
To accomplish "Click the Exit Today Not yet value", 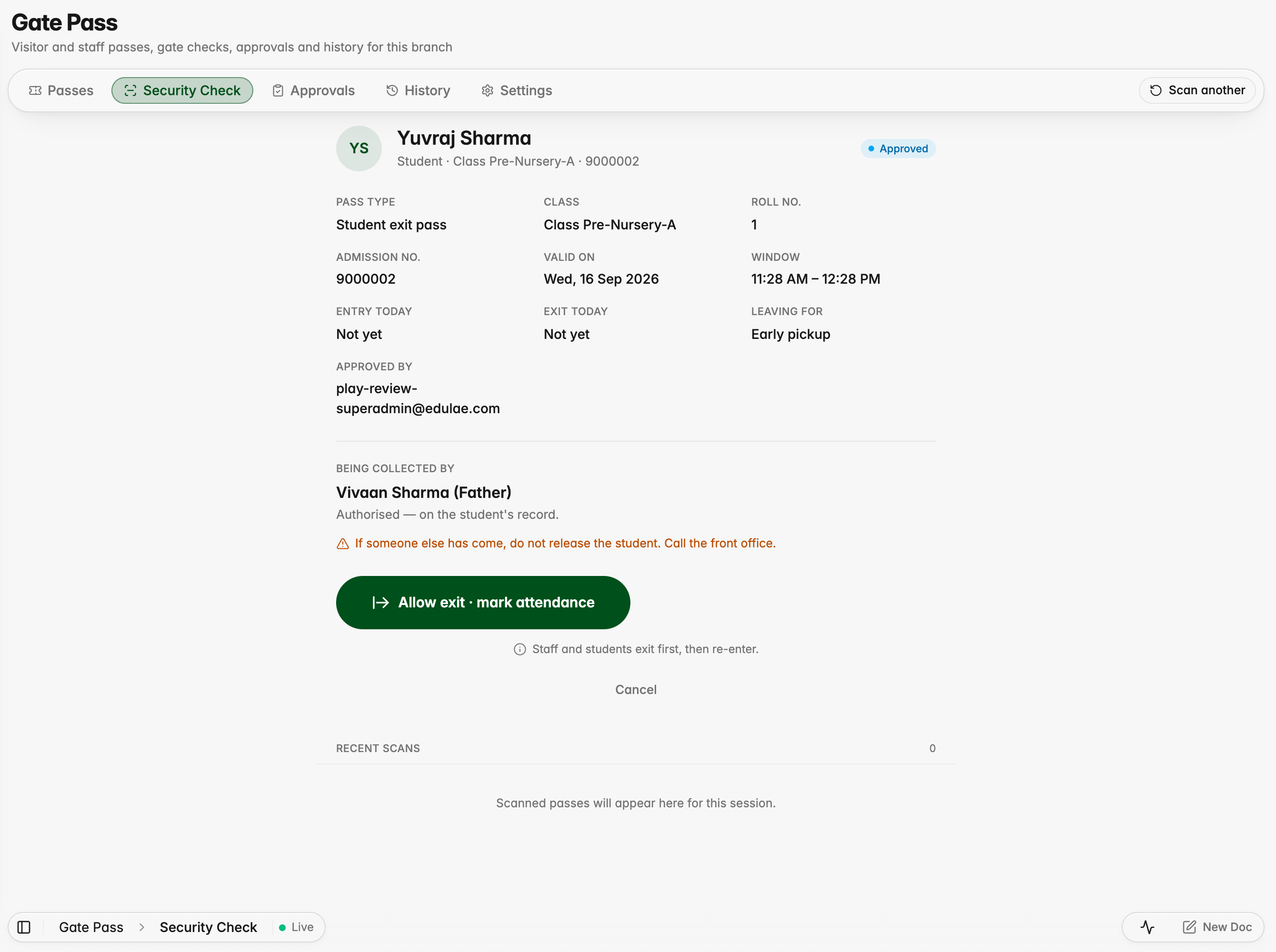I will pos(567,334).
